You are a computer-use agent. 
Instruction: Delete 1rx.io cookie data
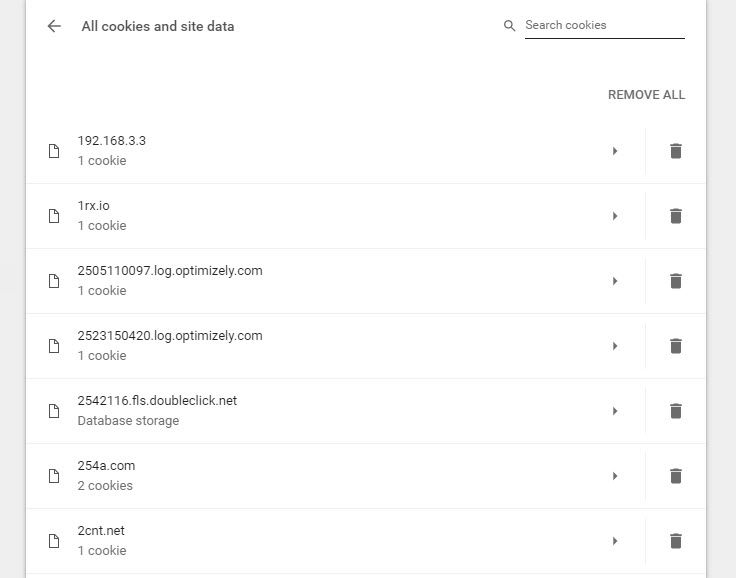676,216
